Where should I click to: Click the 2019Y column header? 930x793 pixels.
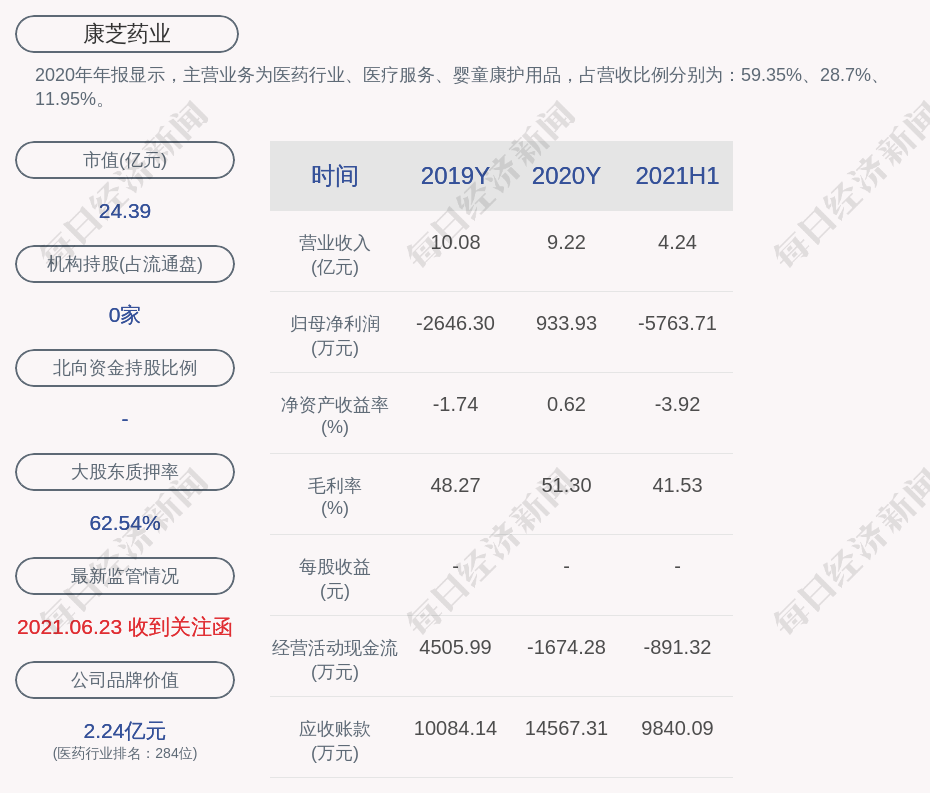[x=455, y=176]
